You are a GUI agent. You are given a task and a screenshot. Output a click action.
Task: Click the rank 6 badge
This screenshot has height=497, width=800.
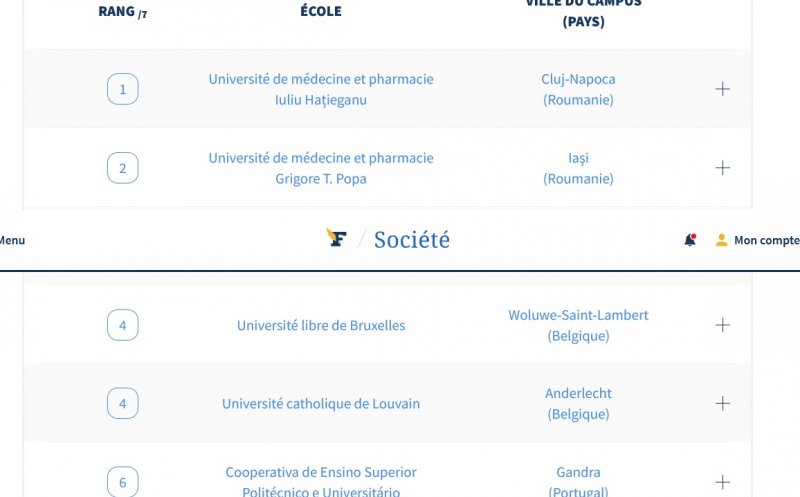coord(123,483)
